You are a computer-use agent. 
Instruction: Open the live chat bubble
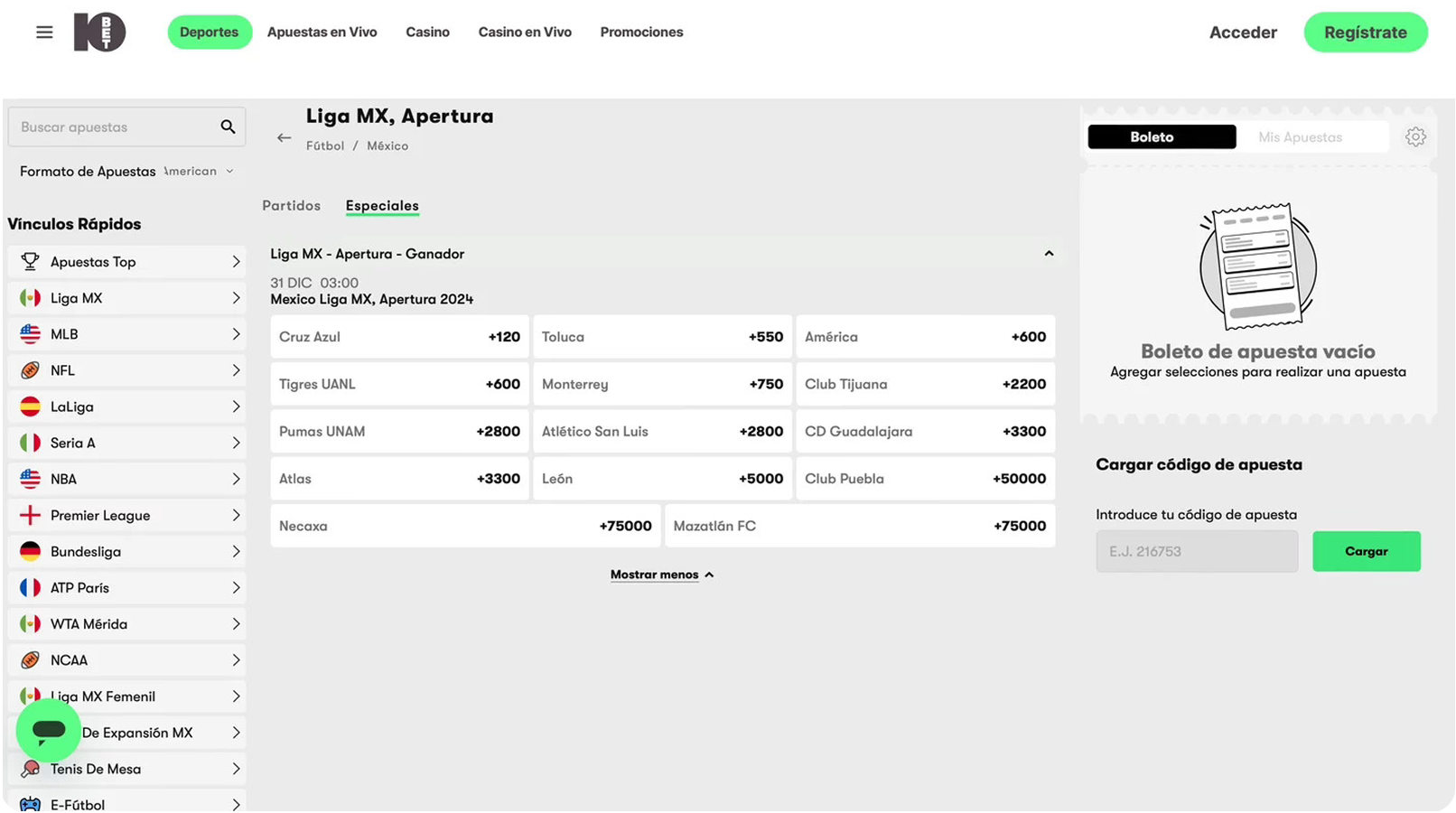49,730
